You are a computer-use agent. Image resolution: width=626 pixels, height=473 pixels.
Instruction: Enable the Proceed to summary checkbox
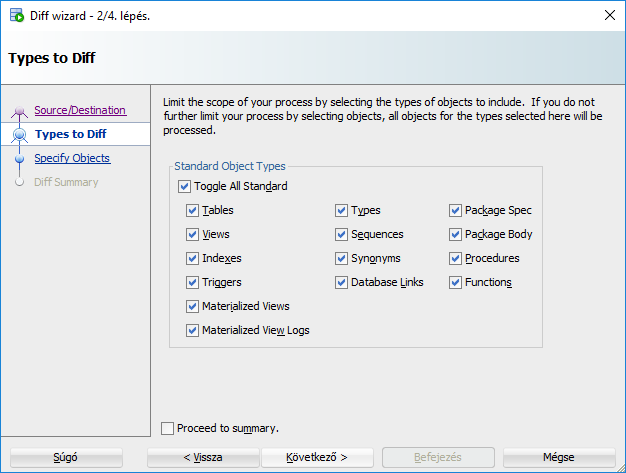tap(167, 428)
